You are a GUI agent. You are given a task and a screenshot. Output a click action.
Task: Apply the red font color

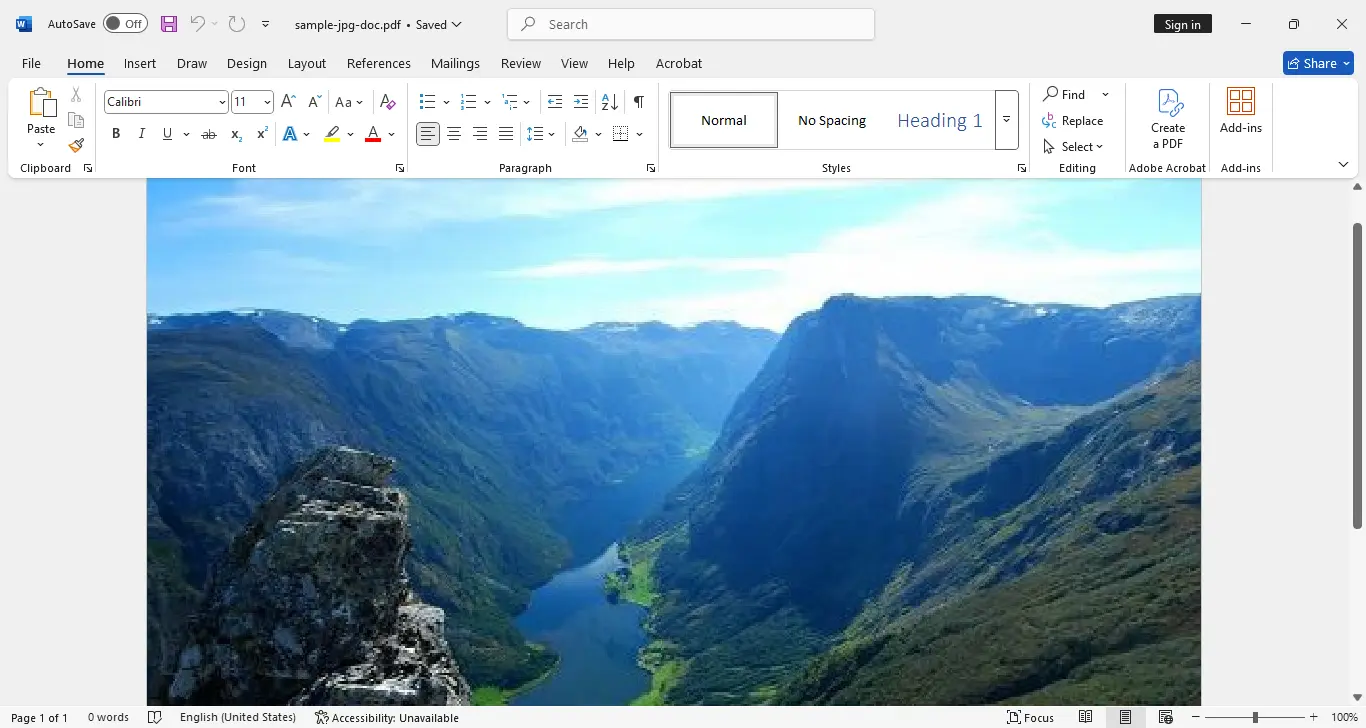(x=373, y=134)
